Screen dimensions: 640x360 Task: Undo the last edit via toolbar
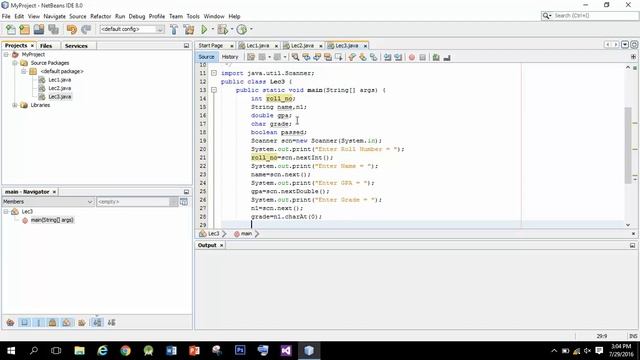(x=72, y=29)
